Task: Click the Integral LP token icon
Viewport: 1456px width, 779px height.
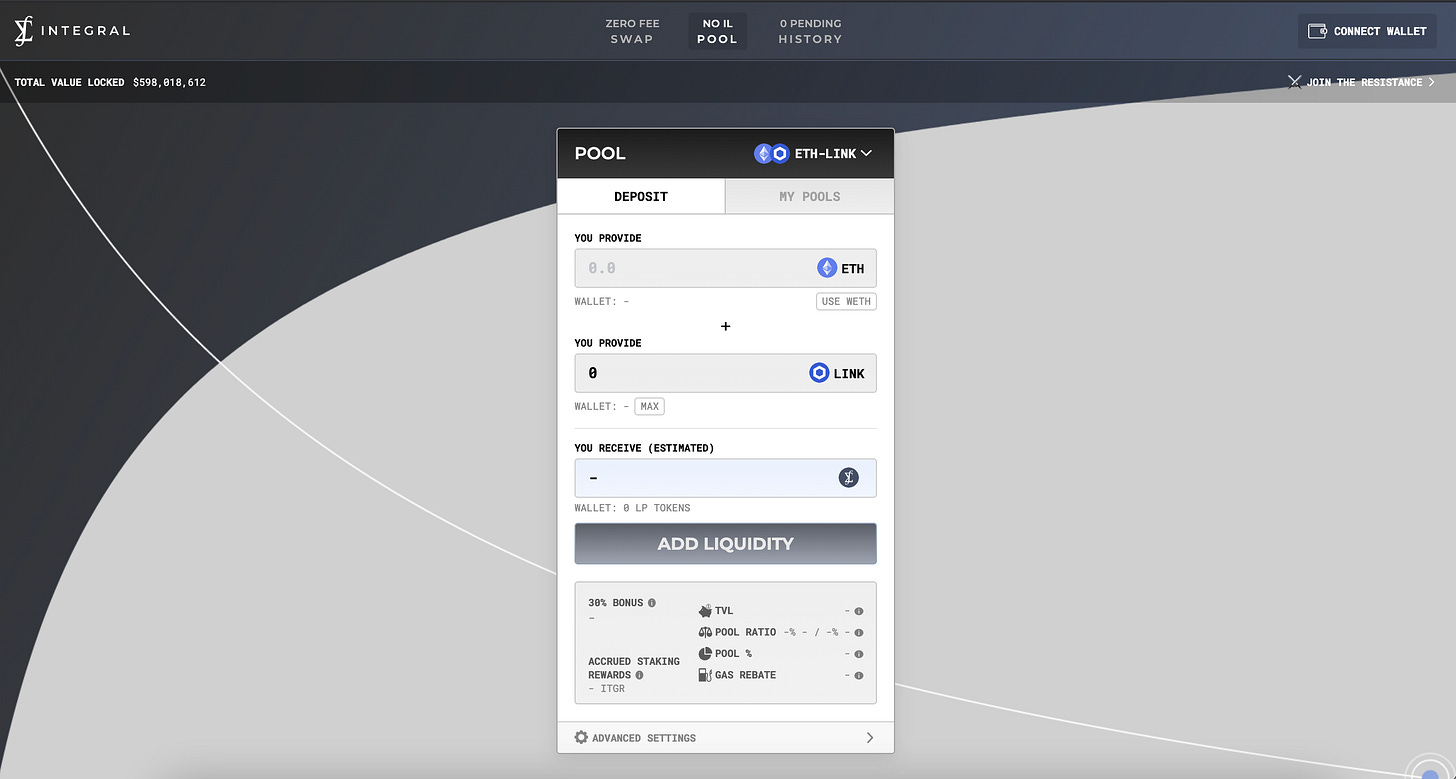Action: pyautogui.click(x=849, y=478)
